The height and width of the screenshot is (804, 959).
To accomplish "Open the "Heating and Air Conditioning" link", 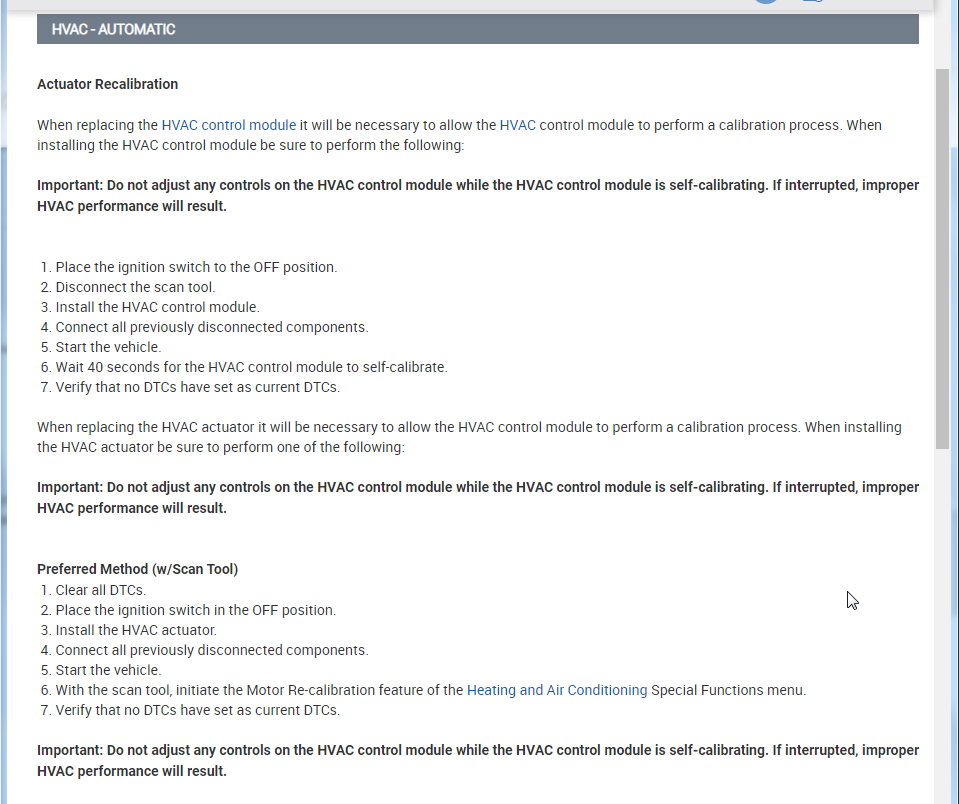I will click(557, 690).
